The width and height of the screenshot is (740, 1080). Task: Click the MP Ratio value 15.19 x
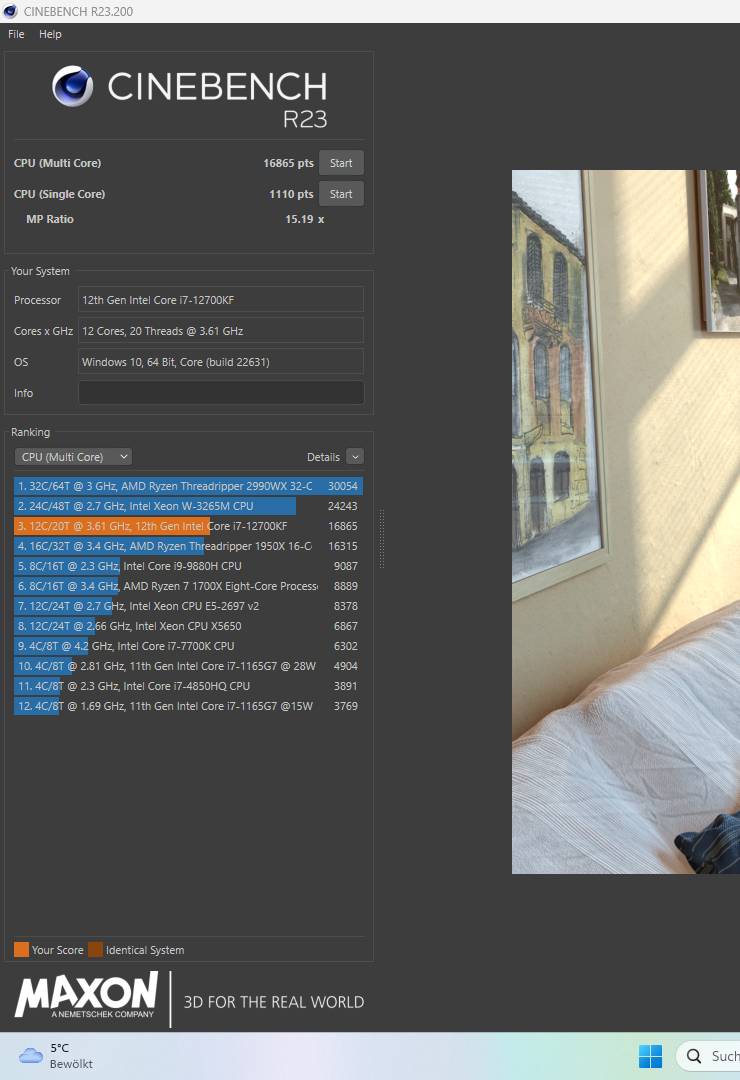(x=305, y=219)
